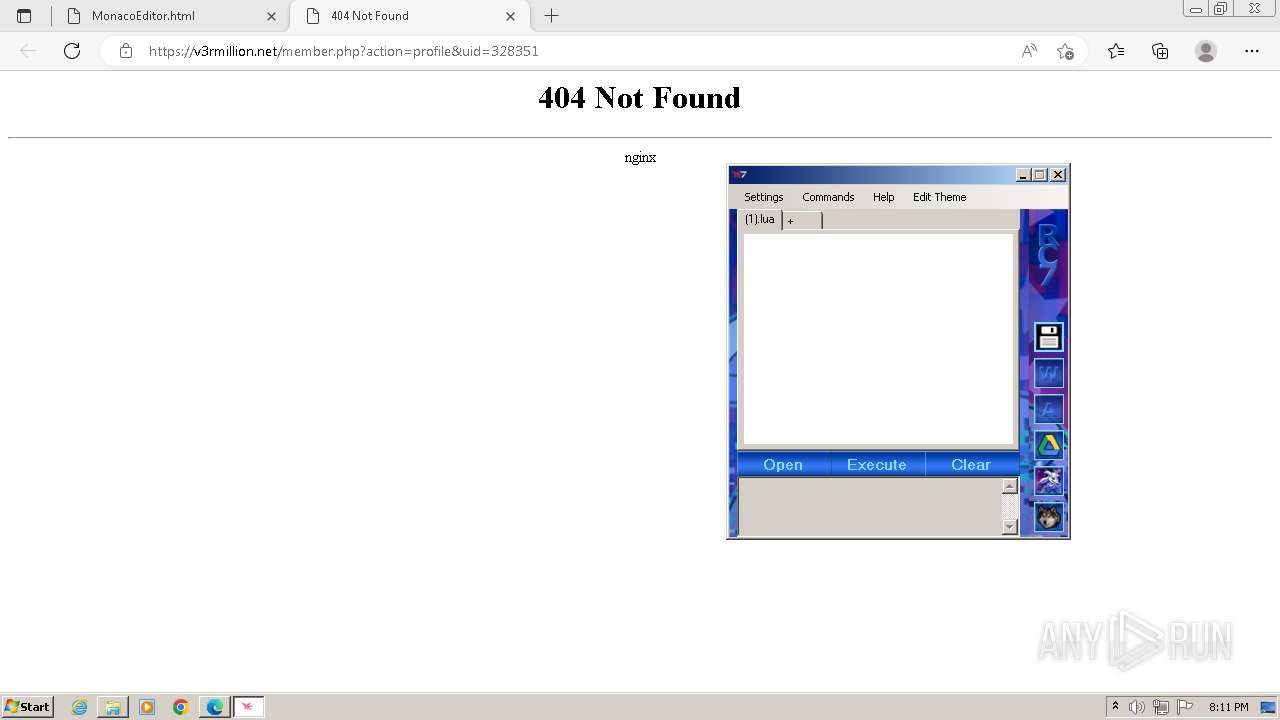Click the Execute button in RC7
The height and width of the screenshot is (720, 1280).
[x=877, y=464]
